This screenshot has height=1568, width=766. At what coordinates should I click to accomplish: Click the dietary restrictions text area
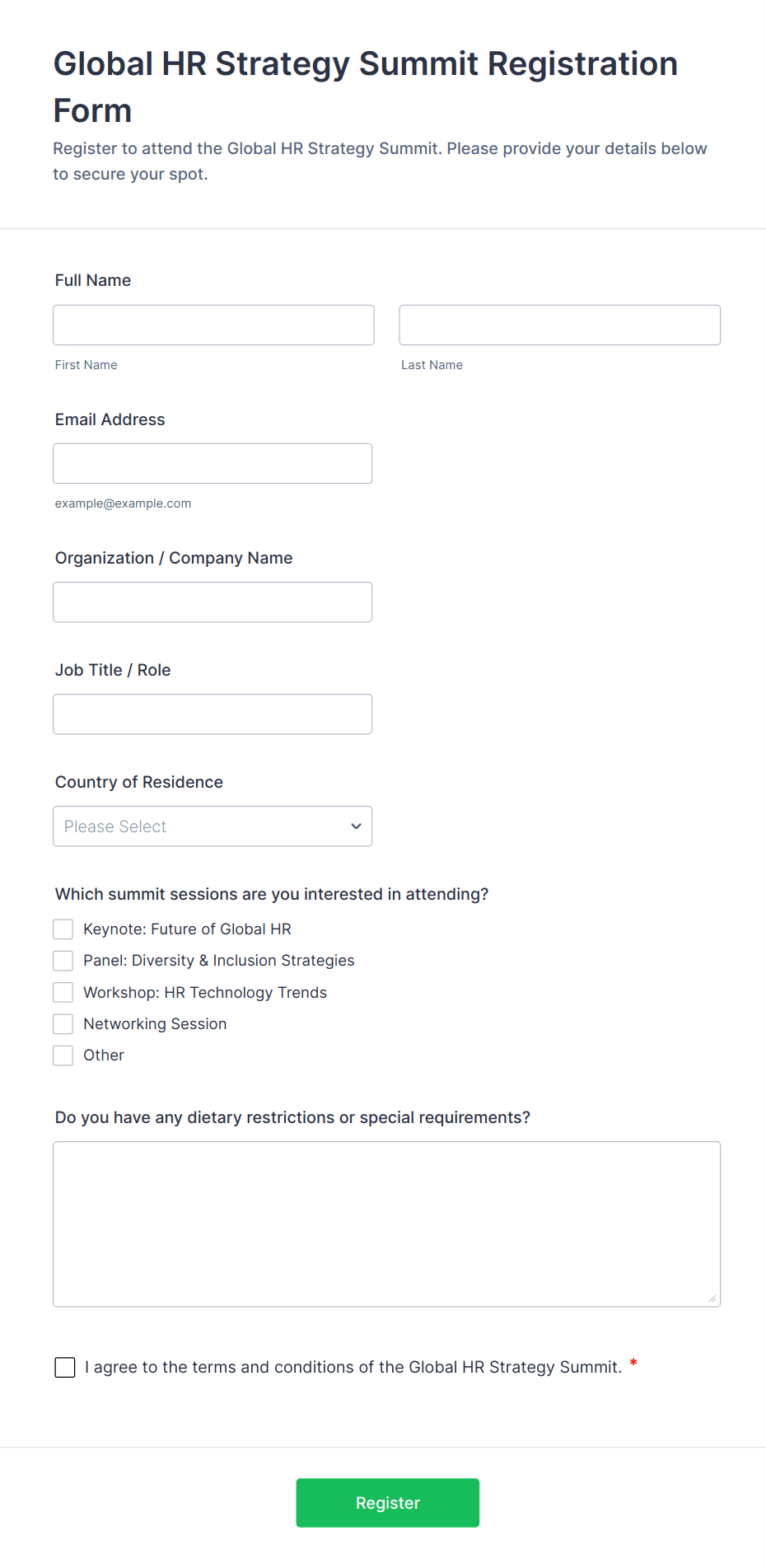point(386,1224)
